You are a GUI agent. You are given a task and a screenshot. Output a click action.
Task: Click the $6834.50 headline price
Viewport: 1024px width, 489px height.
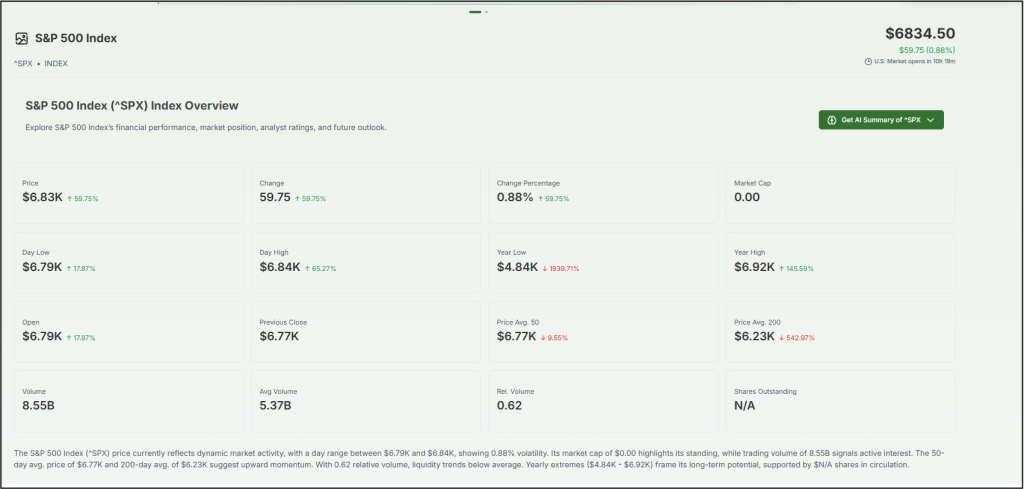tap(920, 33)
